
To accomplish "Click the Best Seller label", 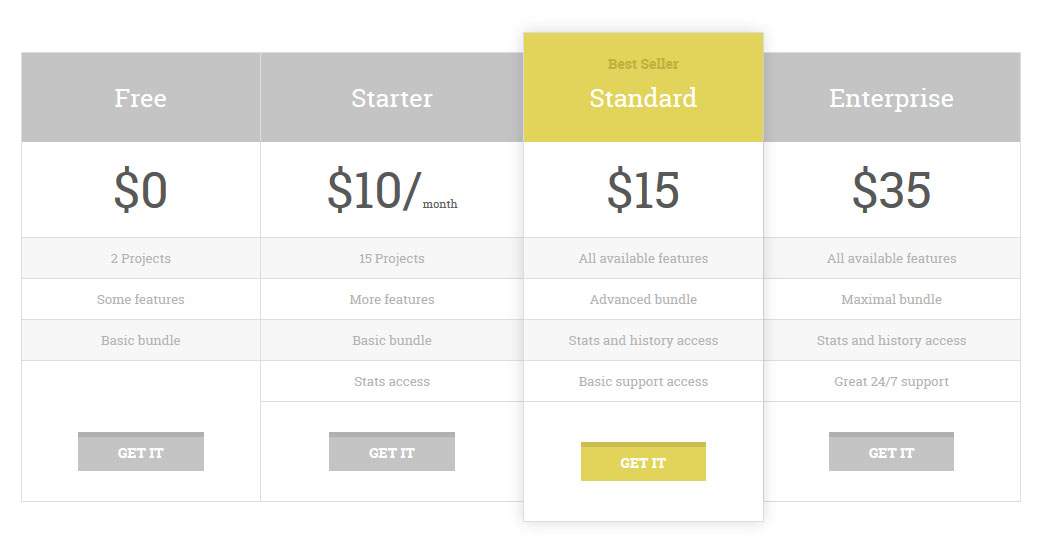I will click(x=643, y=64).
